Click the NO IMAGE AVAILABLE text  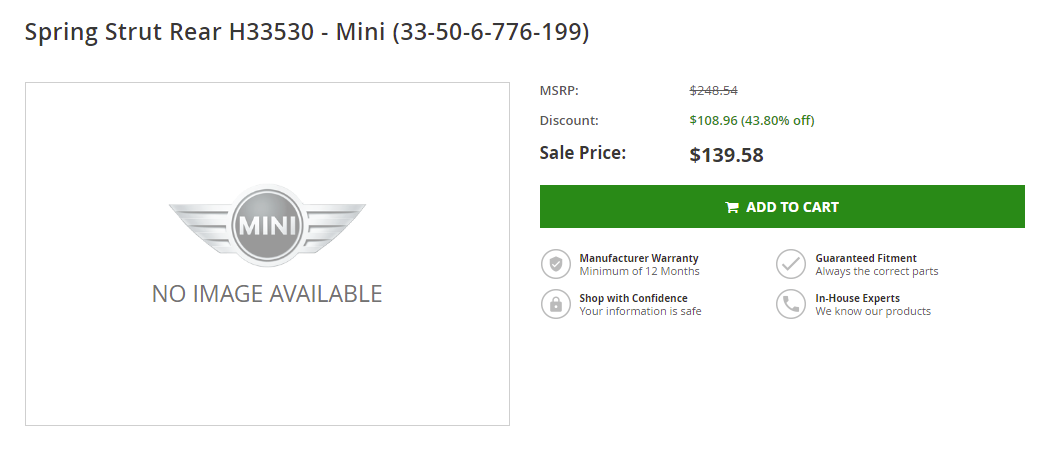point(267,294)
